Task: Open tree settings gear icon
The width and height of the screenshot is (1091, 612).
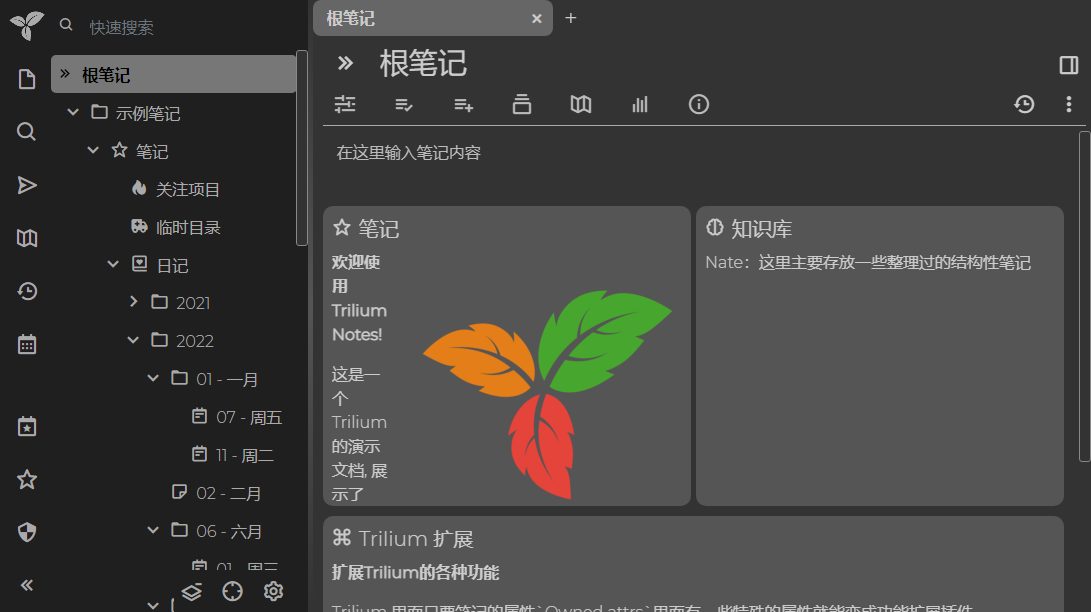Action: click(273, 591)
